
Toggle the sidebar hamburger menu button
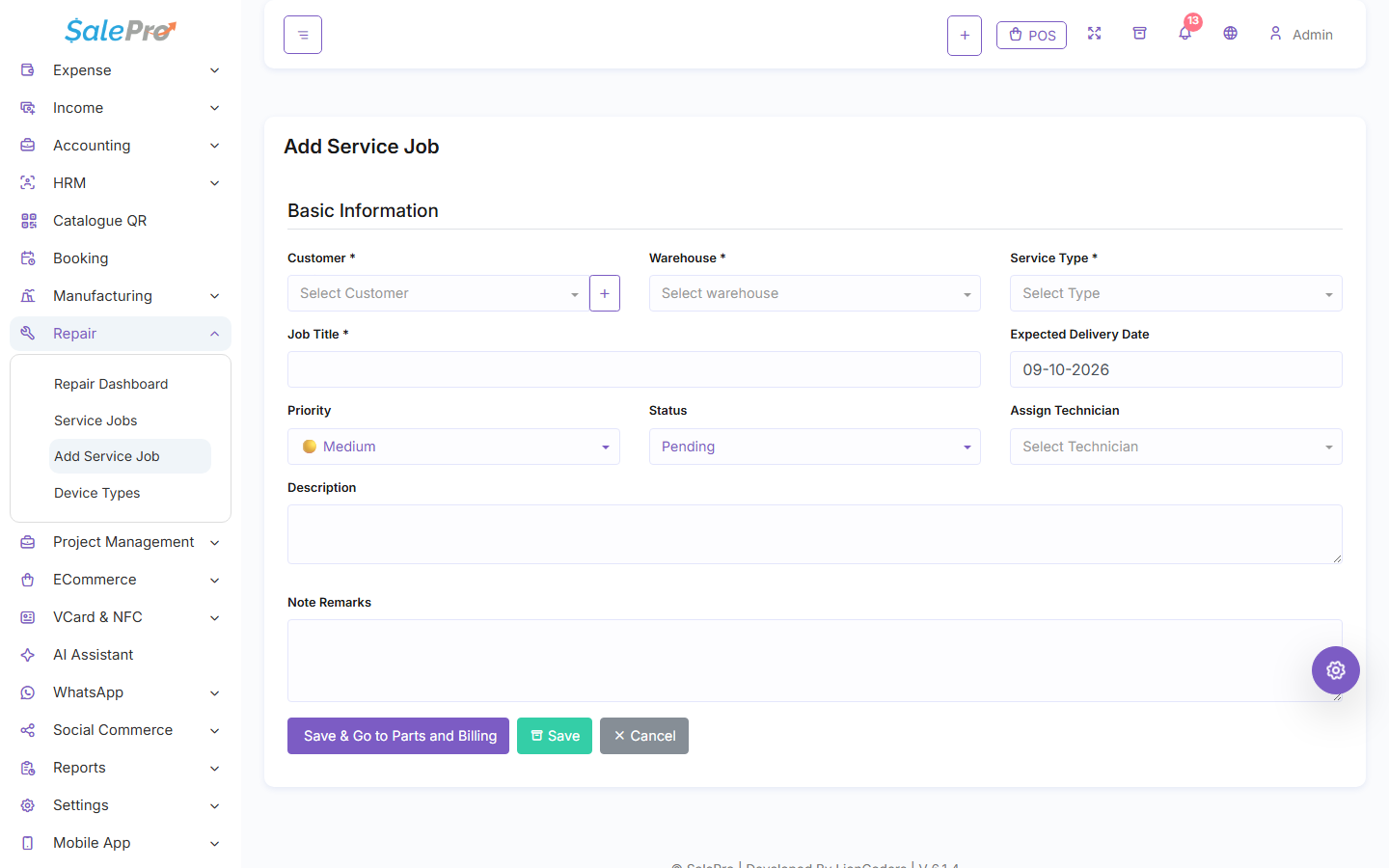[x=303, y=35]
